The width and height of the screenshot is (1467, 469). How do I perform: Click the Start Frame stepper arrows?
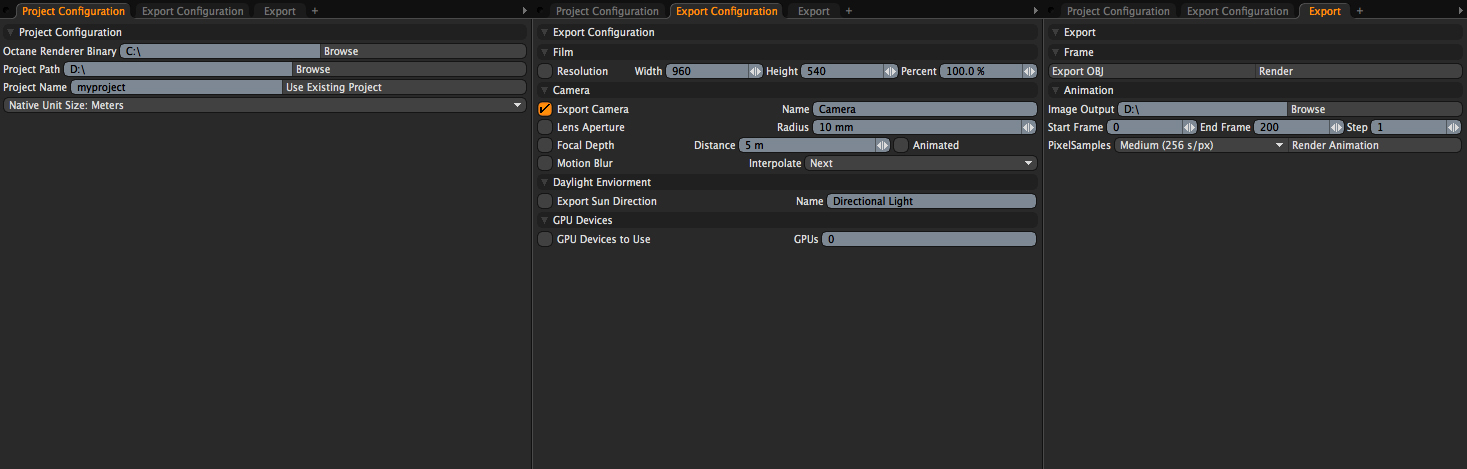point(1189,128)
